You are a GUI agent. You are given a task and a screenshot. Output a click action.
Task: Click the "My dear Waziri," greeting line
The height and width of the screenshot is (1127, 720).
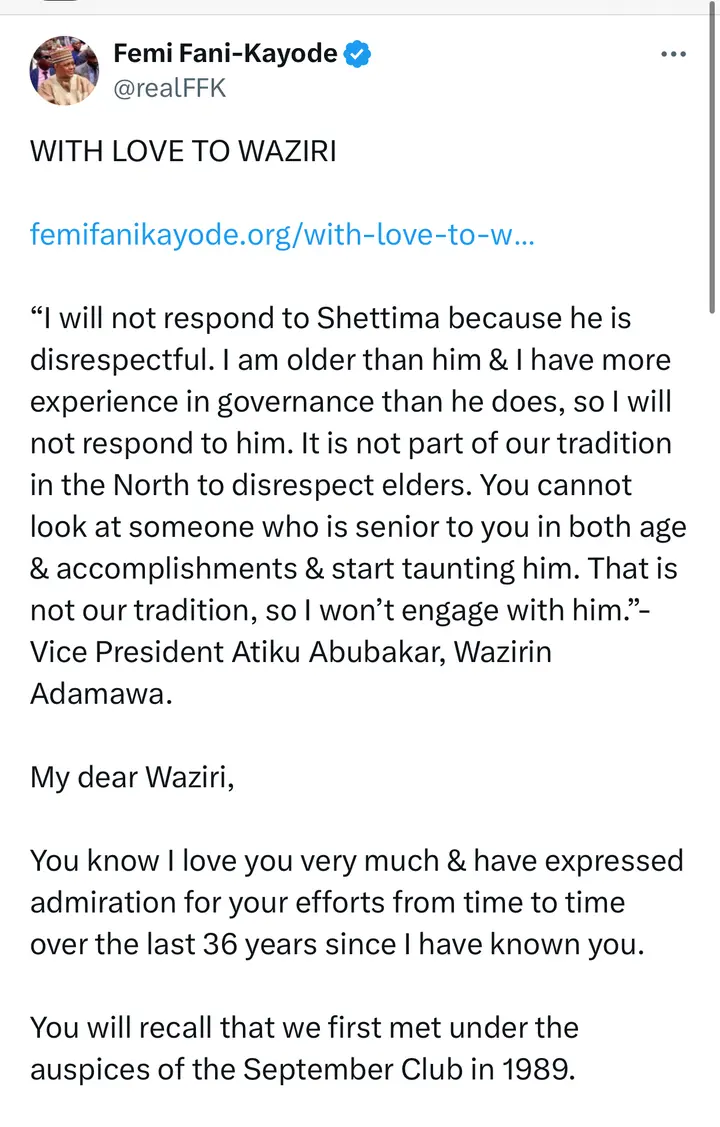132,777
